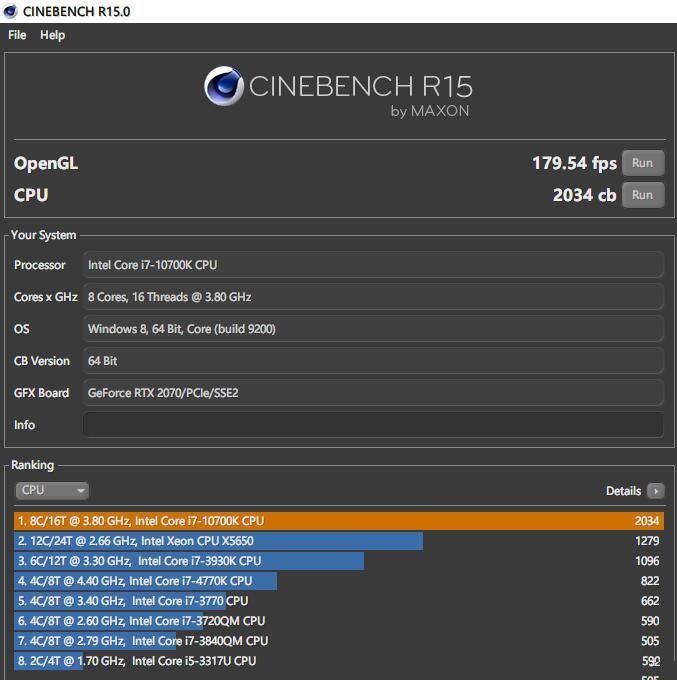Click the Cinebench R15 logo sphere

pos(224,86)
